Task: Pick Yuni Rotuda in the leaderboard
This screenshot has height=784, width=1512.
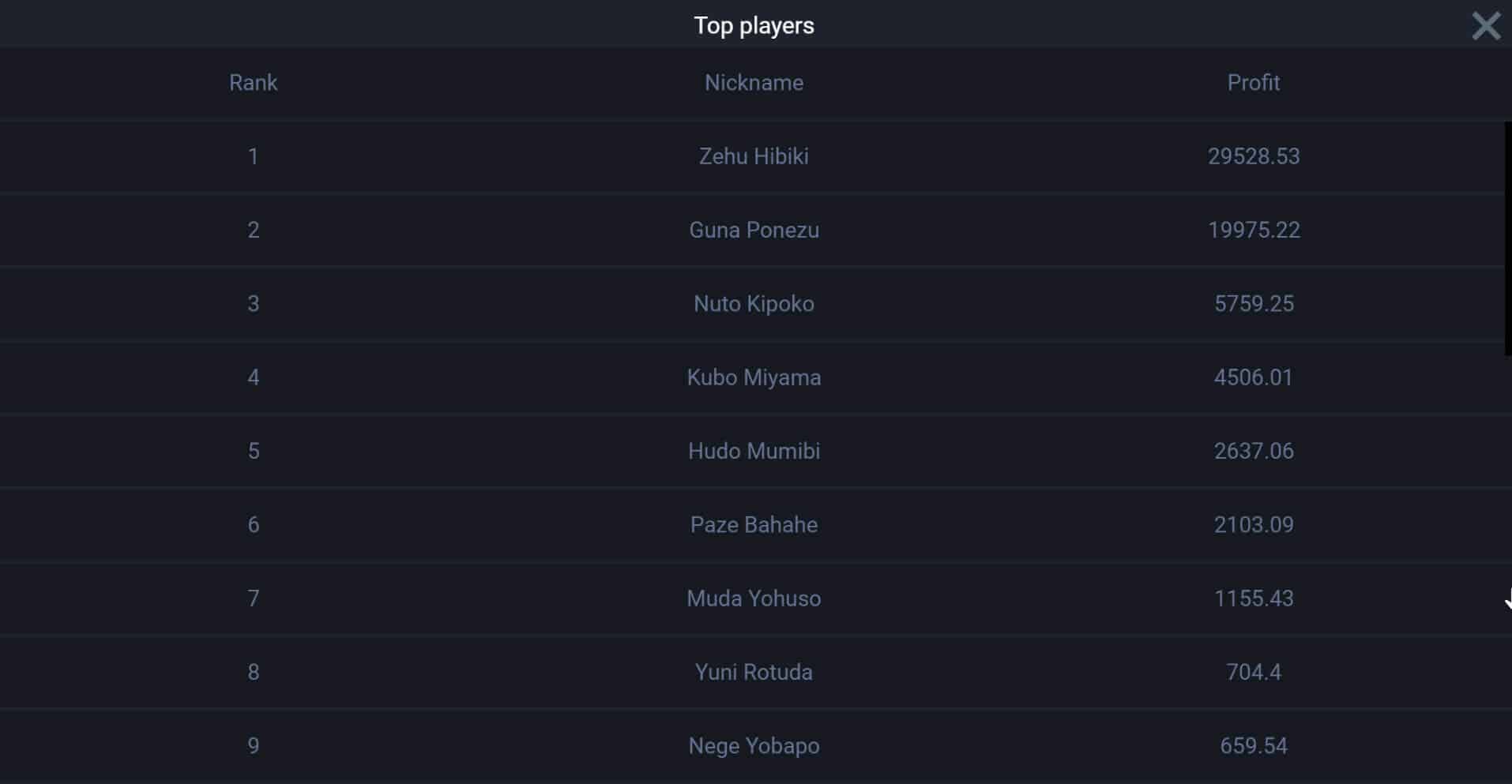Action: pos(754,672)
